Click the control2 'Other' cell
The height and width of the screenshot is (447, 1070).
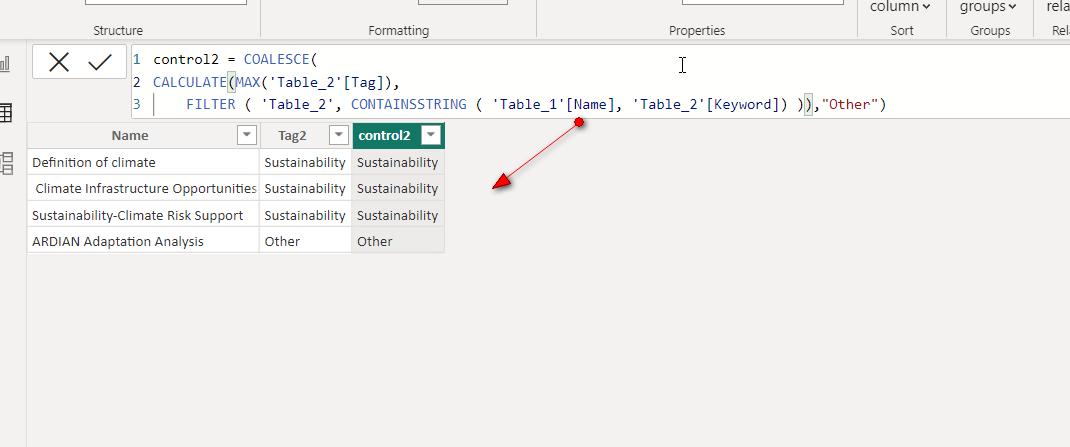coord(398,241)
